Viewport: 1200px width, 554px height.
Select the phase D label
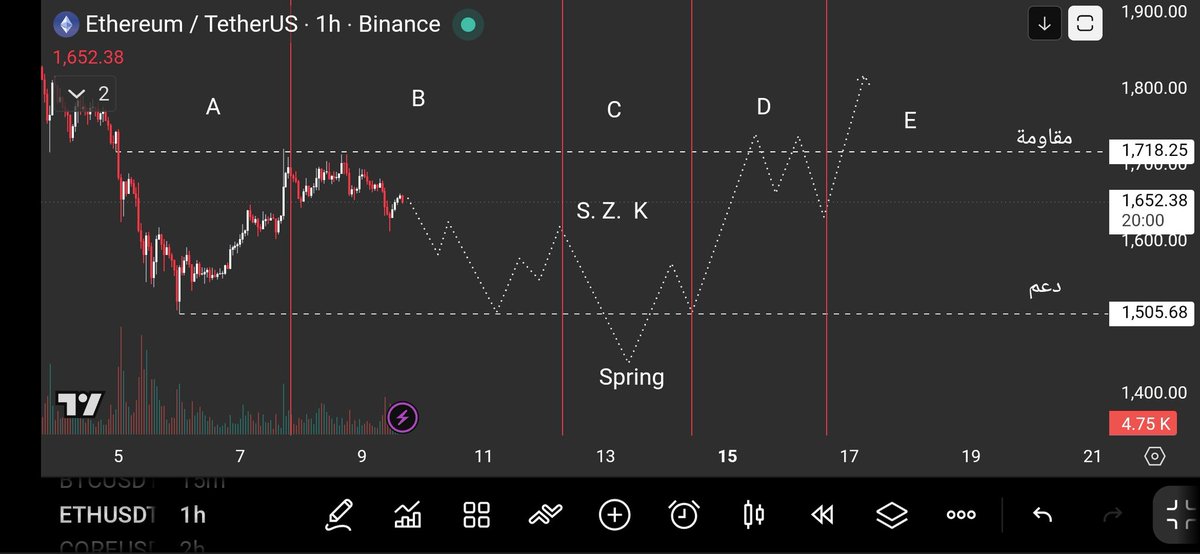tap(763, 106)
